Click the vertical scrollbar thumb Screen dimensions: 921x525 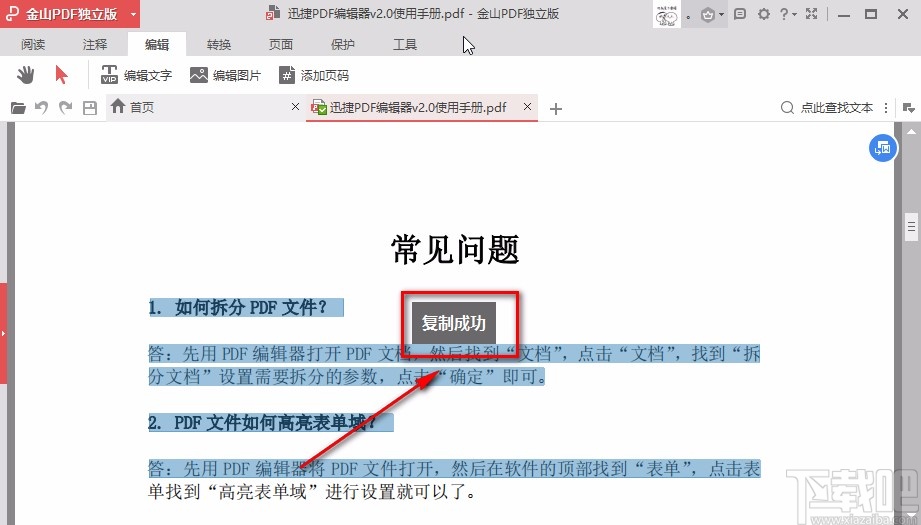(911, 226)
